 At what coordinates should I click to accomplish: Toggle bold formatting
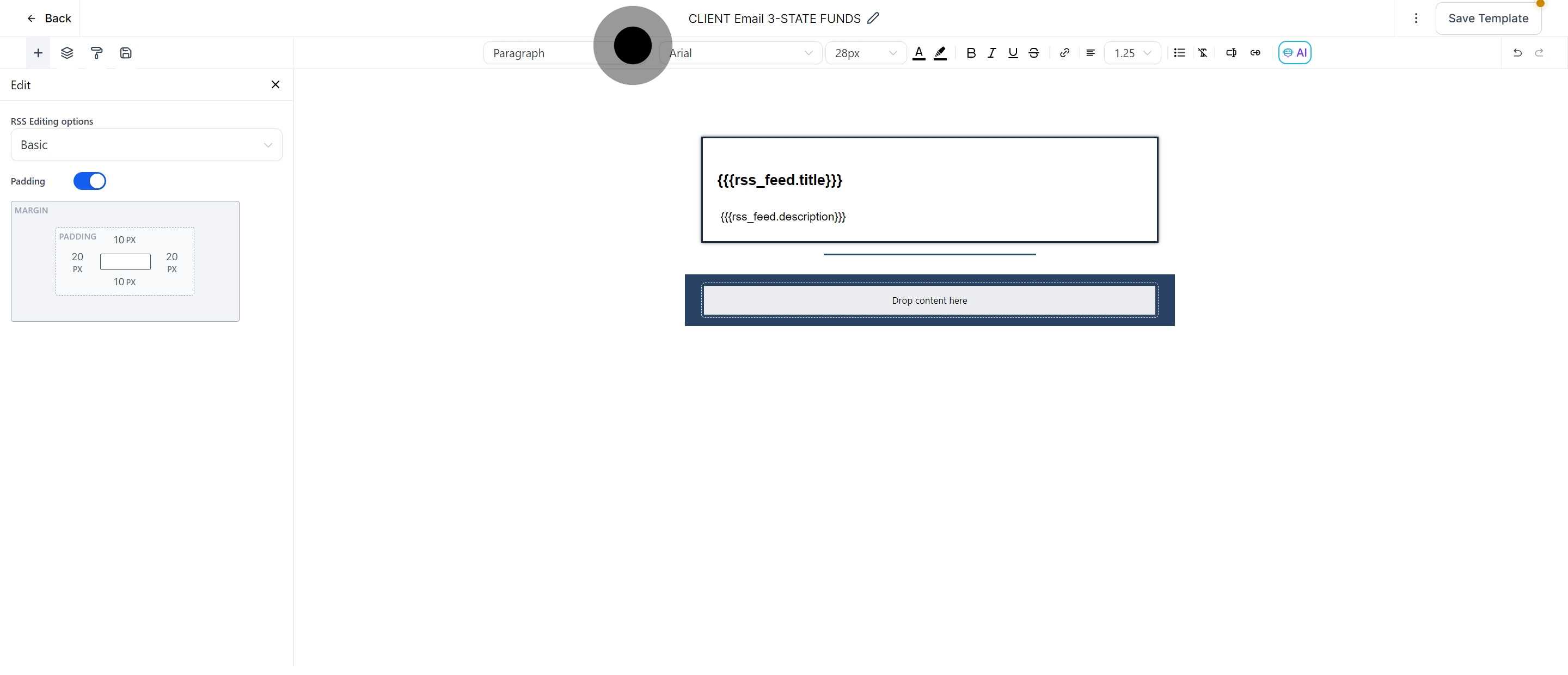[971, 53]
